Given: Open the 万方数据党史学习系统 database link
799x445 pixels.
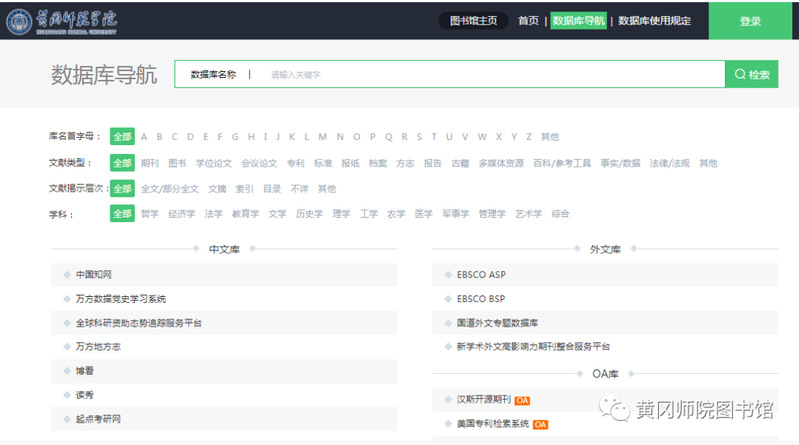Looking at the screenshot, I should [120, 298].
